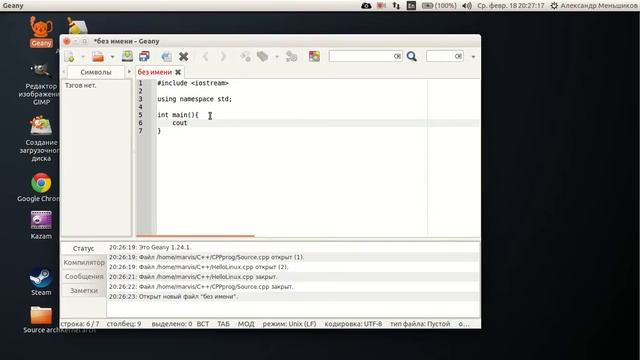Reload the current file from disk

coord(166,56)
